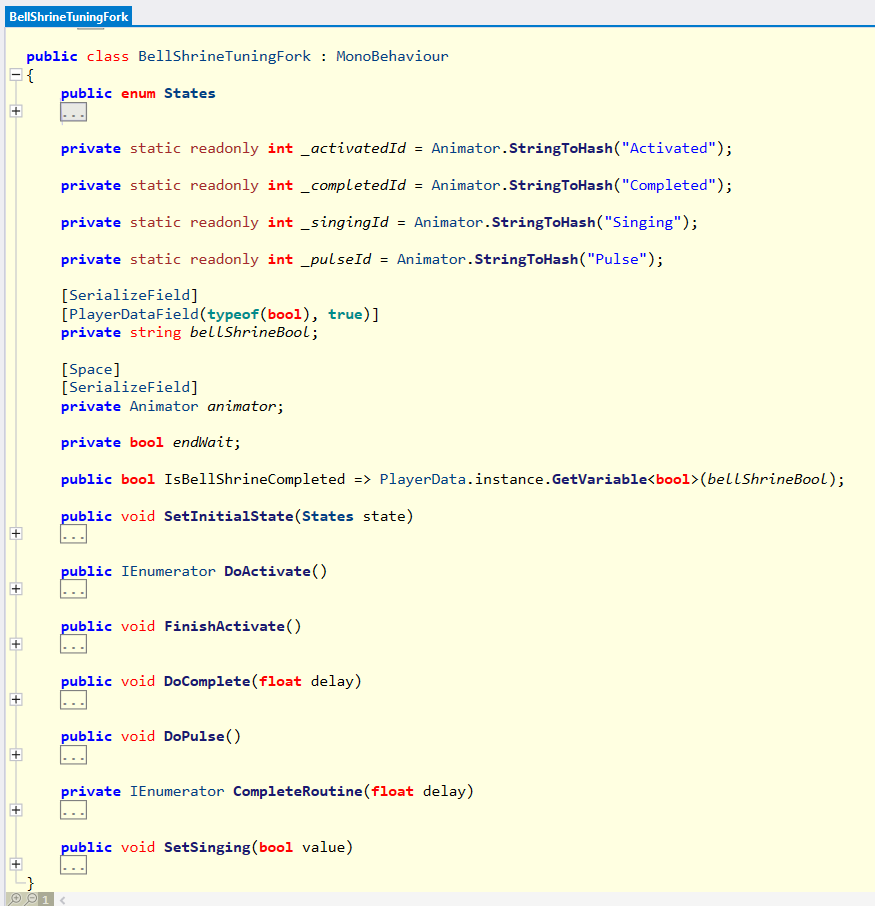Click the ellipsis box under SetSinging

click(x=73, y=865)
